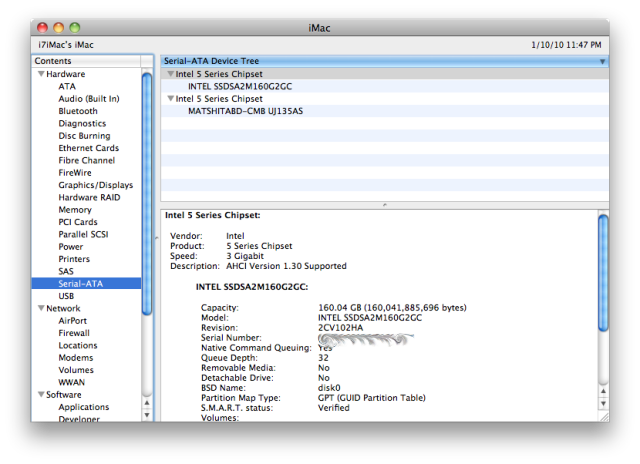
Task: Click the detail pane scroll down arrow
Action: tap(603, 404)
